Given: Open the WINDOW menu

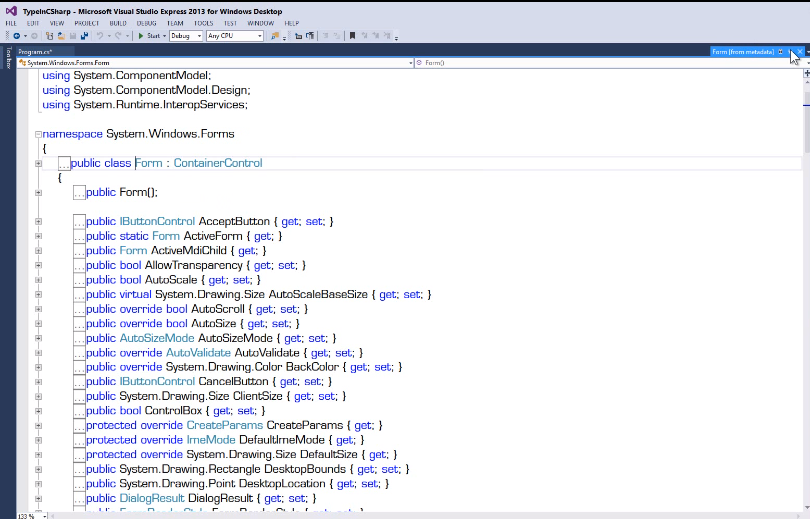Looking at the screenshot, I should (261, 23).
